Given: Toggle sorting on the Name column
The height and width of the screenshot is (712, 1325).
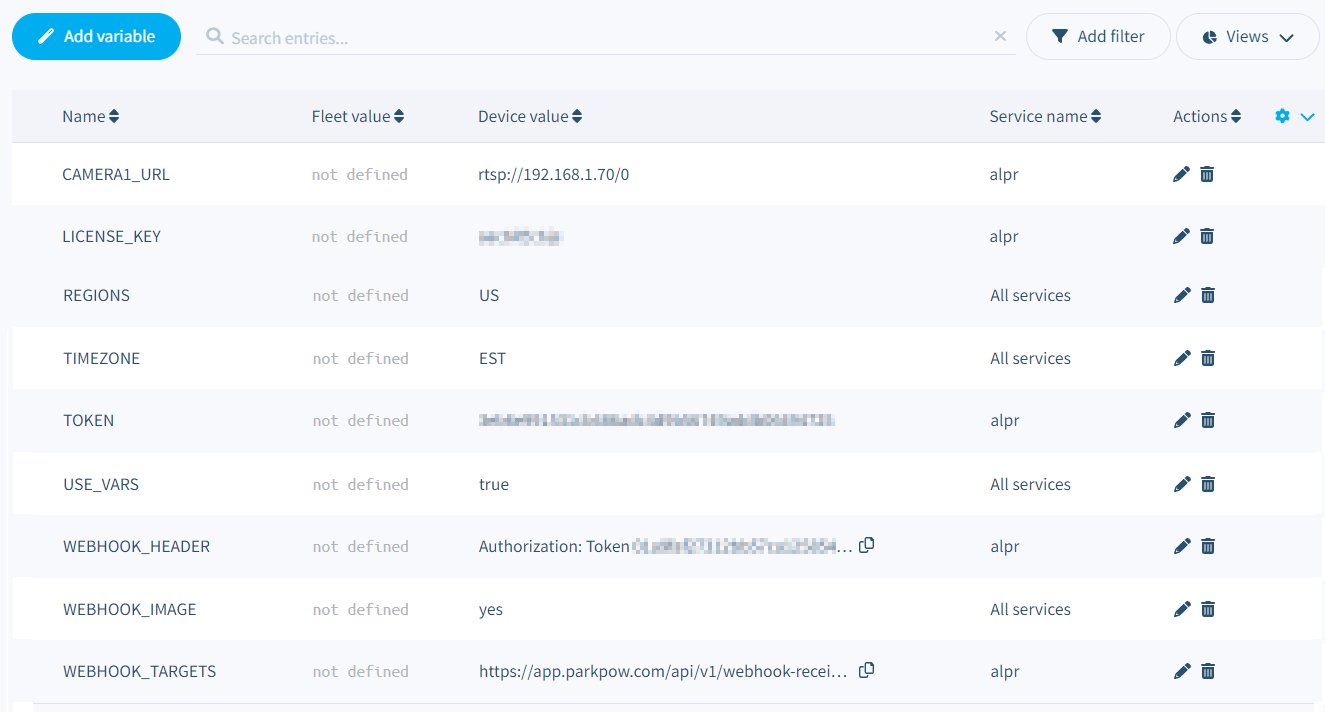Looking at the screenshot, I should click(115, 115).
